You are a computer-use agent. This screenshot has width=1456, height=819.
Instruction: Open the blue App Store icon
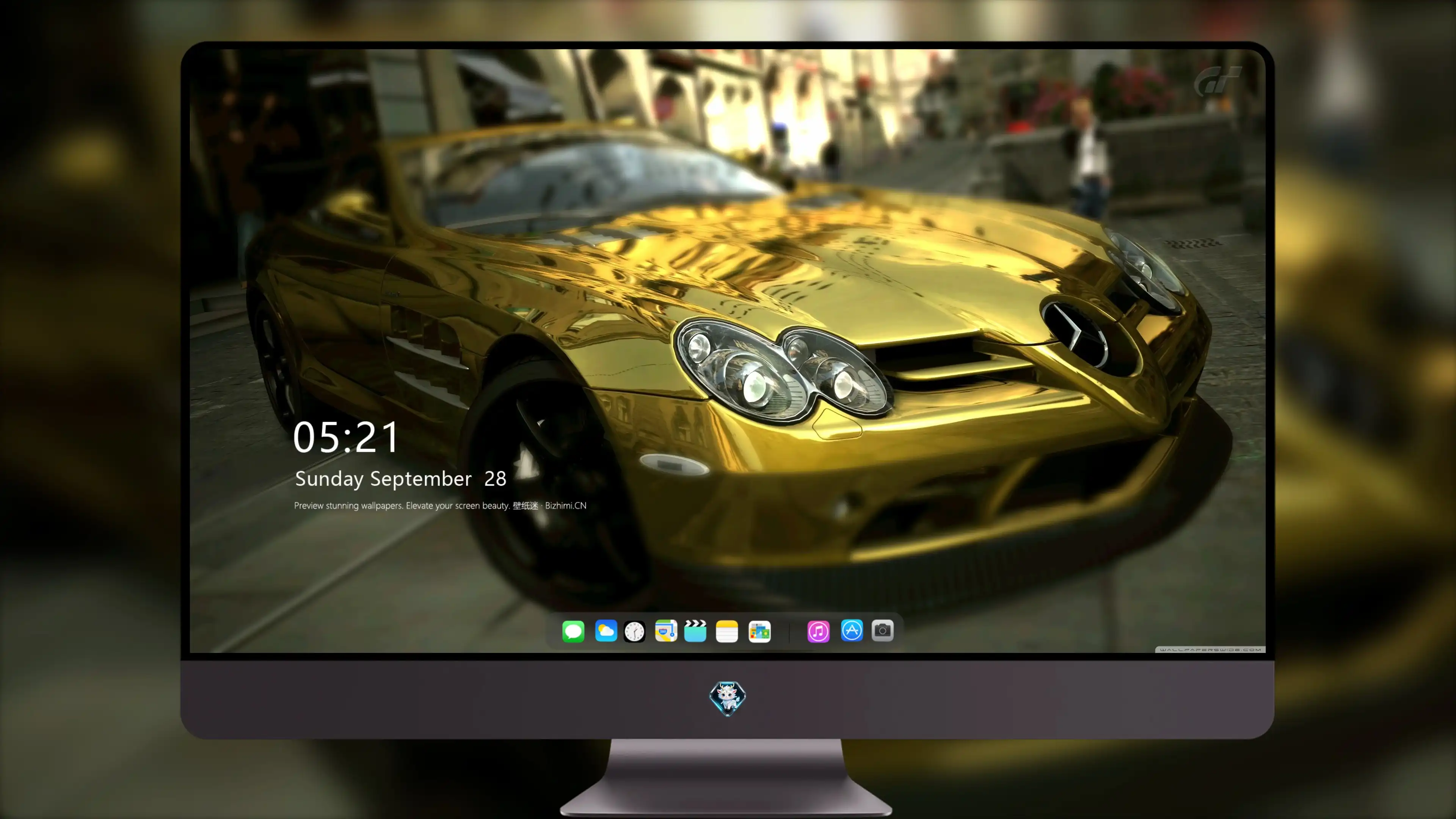pyautogui.click(x=852, y=630)
